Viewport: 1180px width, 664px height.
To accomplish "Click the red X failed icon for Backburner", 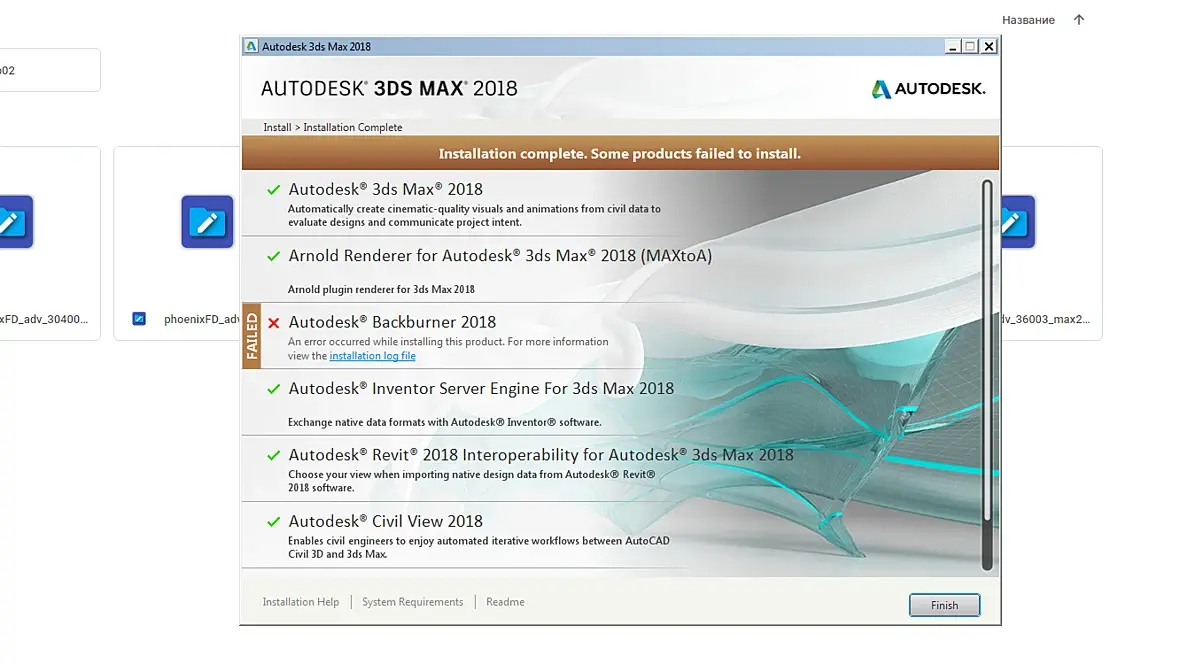I will pyautogui.click(x=273, y=323).
